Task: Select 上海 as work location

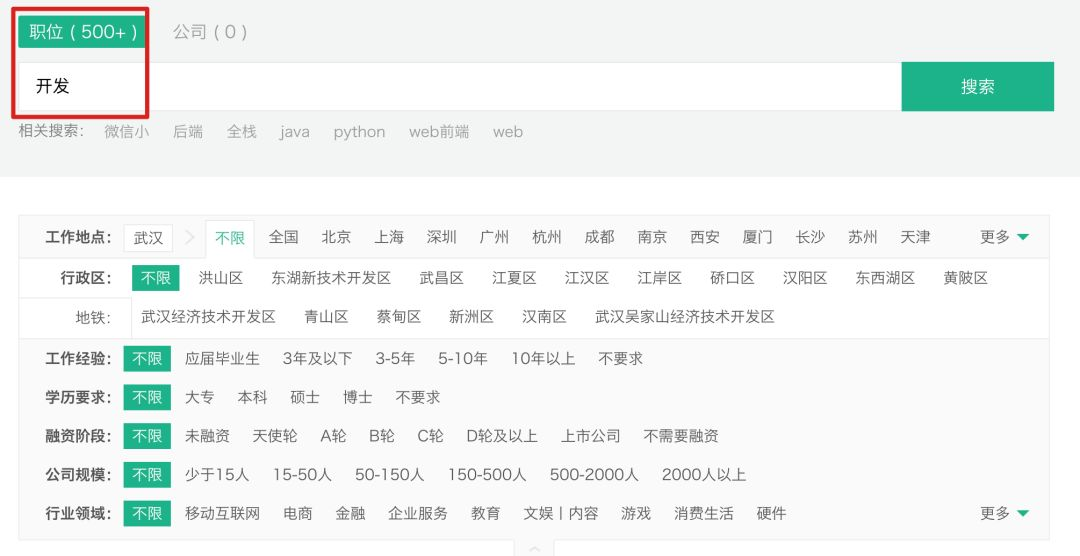Action: click(389, 237)
